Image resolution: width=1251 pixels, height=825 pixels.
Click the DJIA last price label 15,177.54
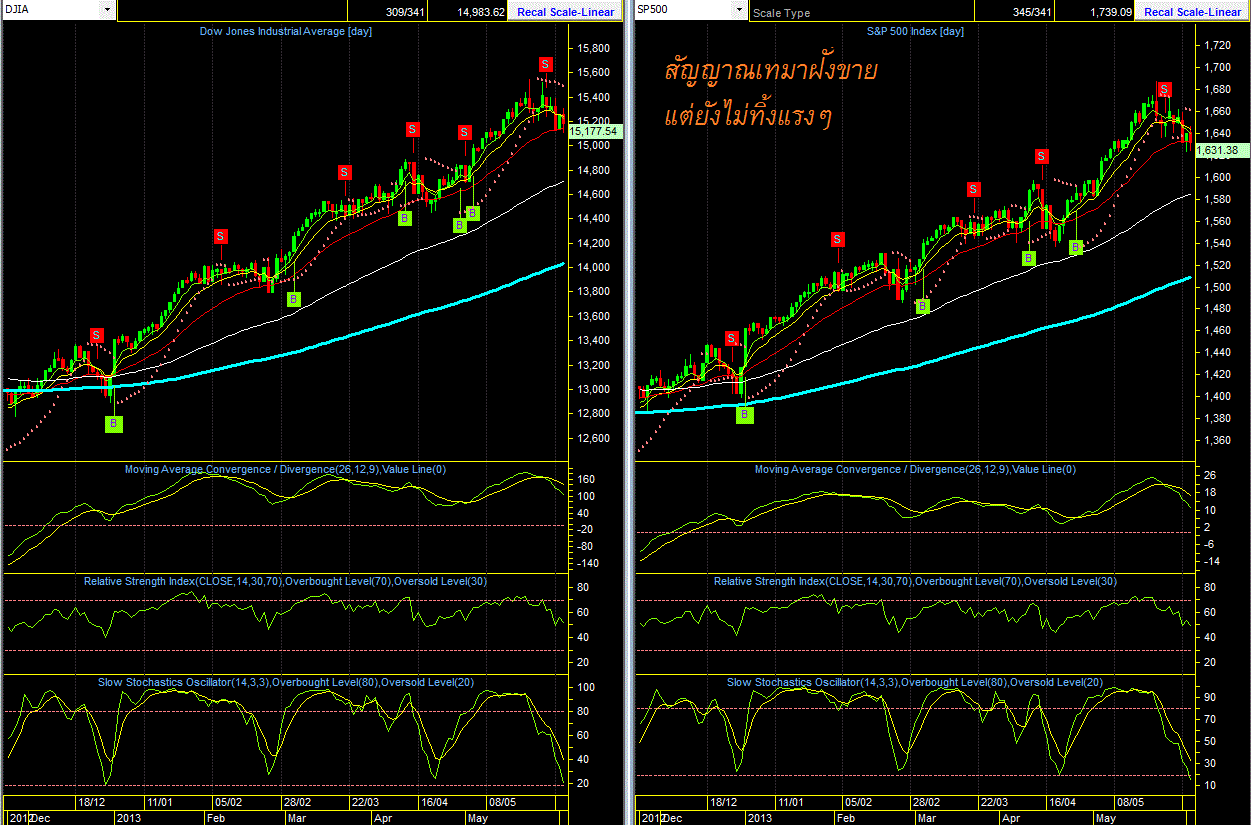coord(595,131)
